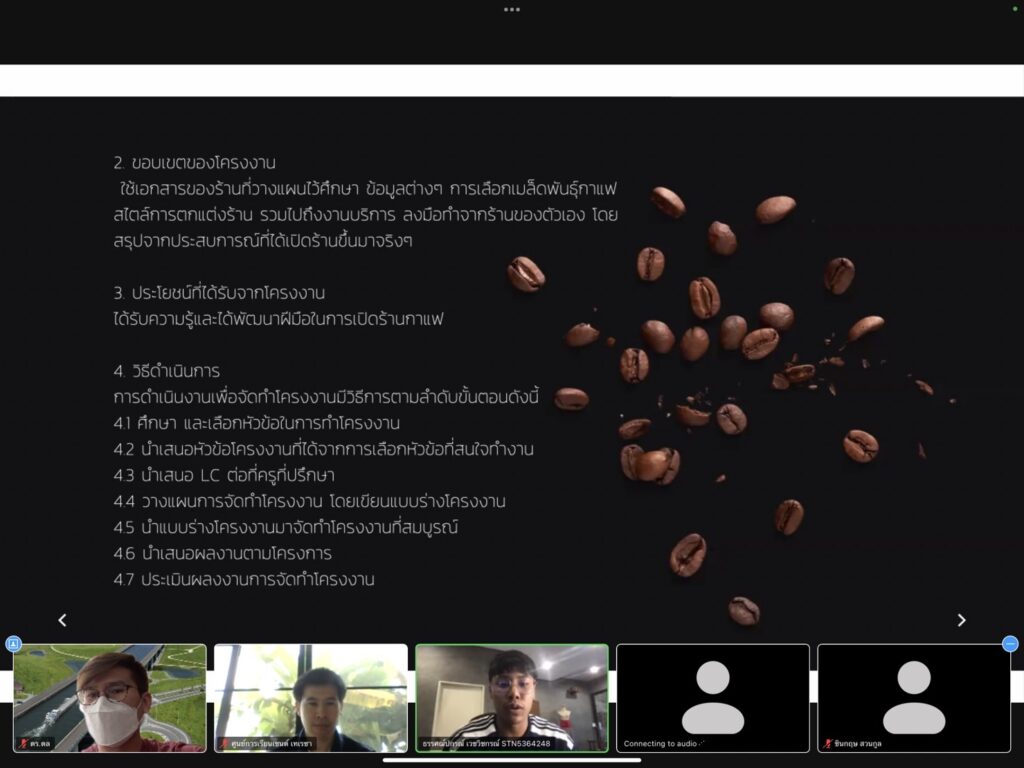The width and height of the screenshot is (1024, 768).
Task: Click the 'Connecting to audio' status label
Action: (x=663, y=744)
